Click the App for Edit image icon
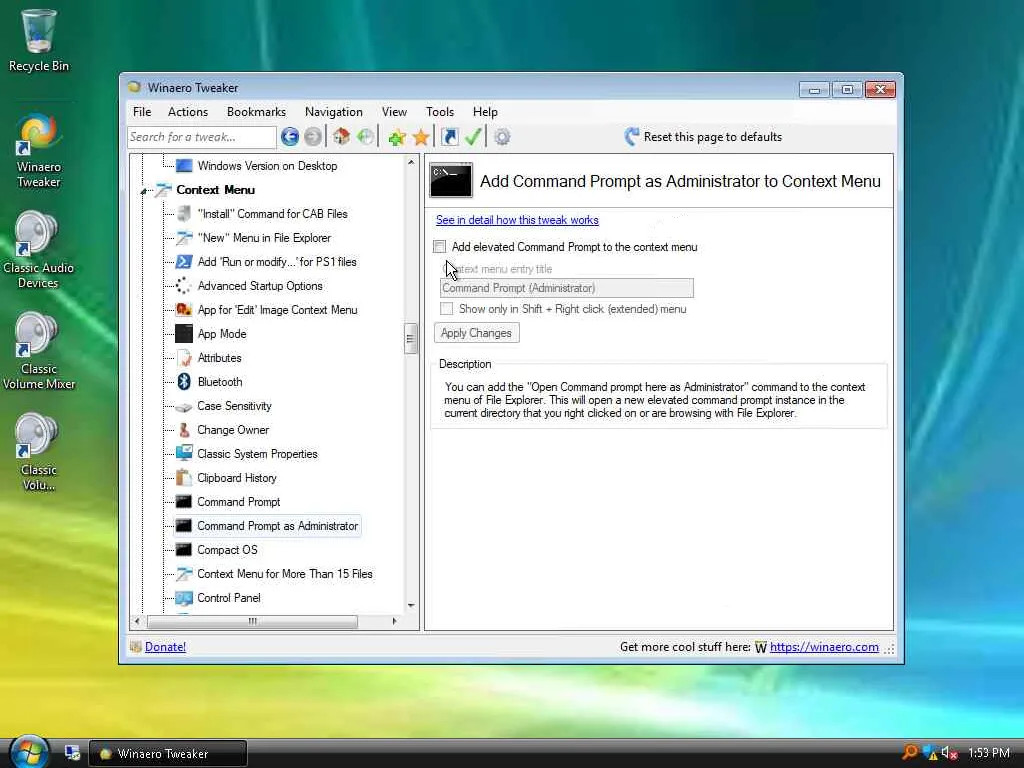 [x=184, y=310]
